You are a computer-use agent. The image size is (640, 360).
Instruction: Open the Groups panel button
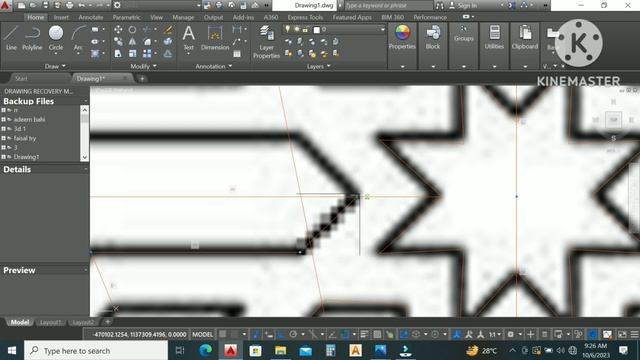(x=464, y=34)
